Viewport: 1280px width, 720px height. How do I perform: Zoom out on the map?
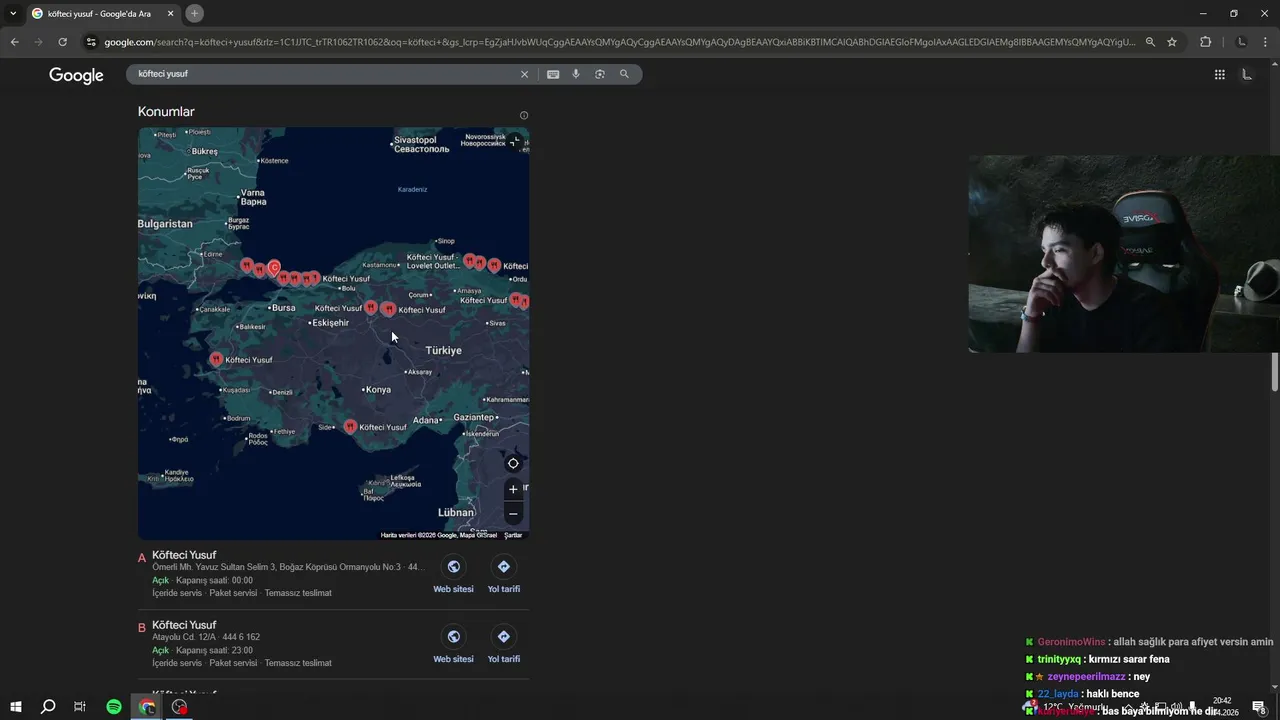tap(513, 514)
